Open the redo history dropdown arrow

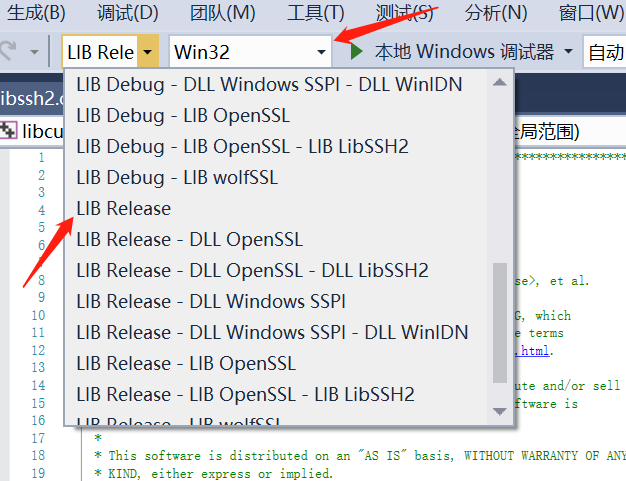coord(35,52)
